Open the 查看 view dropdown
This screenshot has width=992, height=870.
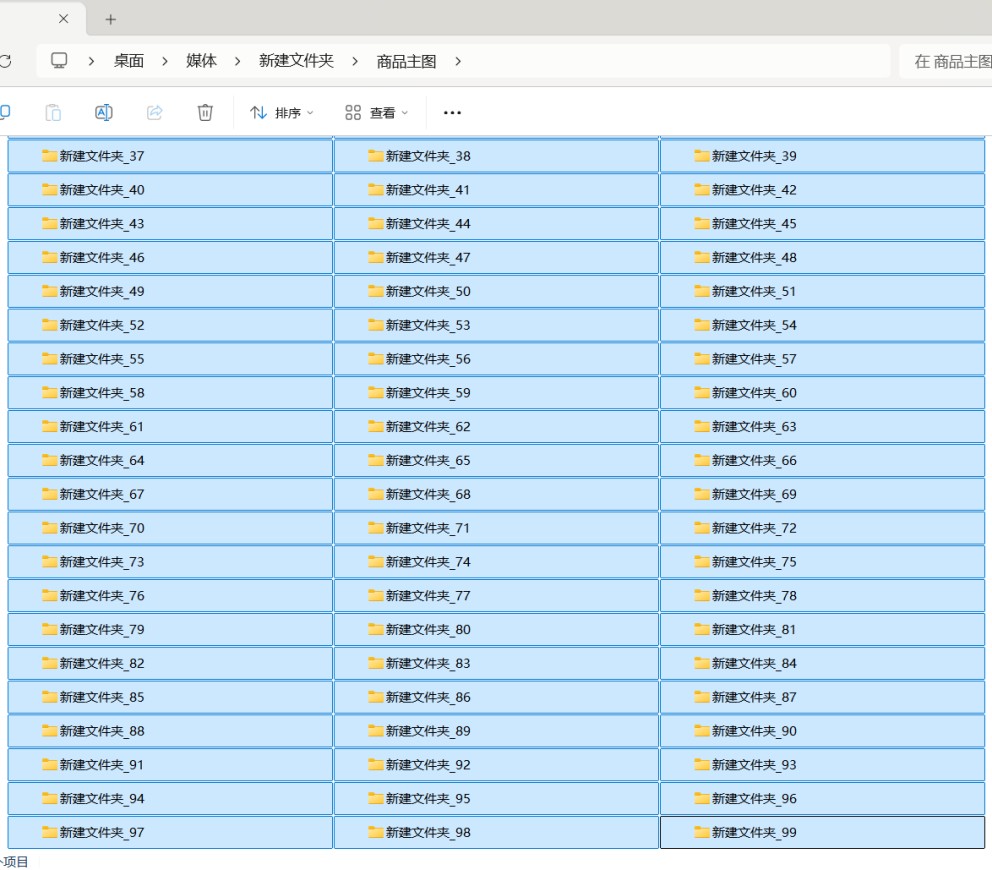pyautogui.click(x=376, y=113)
